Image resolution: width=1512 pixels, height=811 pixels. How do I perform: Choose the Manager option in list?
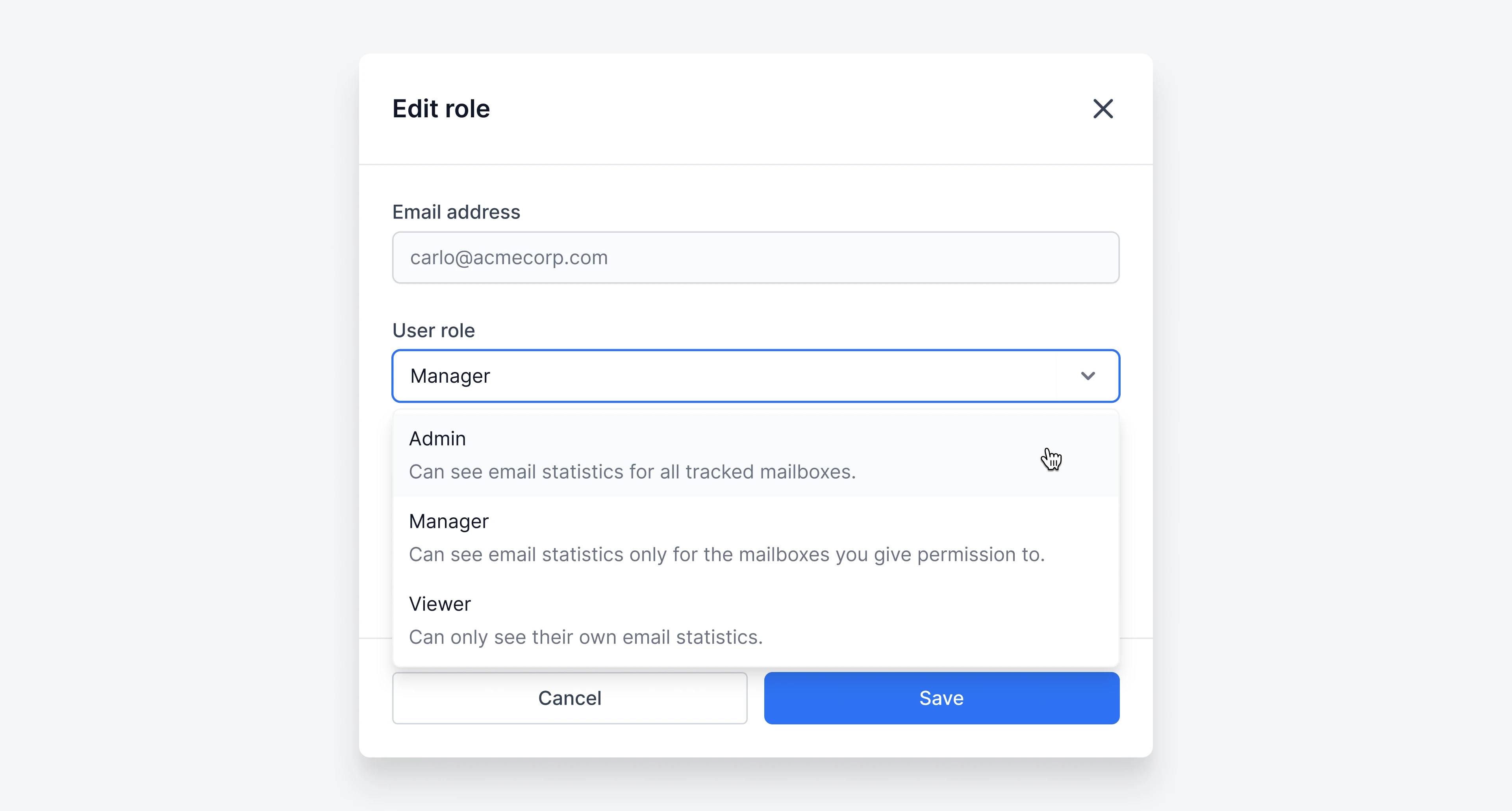(756, 537)
